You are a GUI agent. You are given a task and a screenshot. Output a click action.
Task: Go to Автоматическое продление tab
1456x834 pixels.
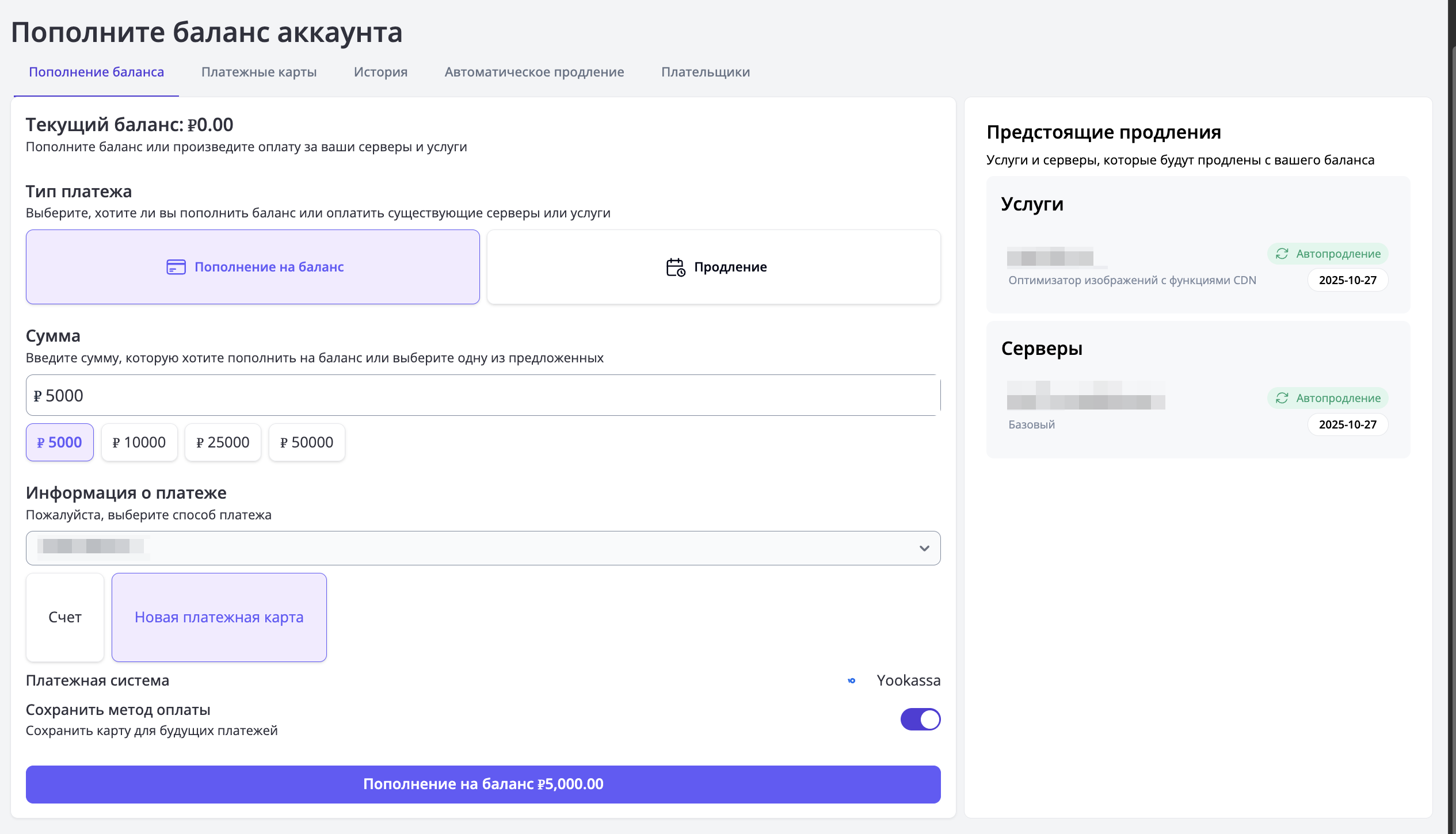click(533, 72)
